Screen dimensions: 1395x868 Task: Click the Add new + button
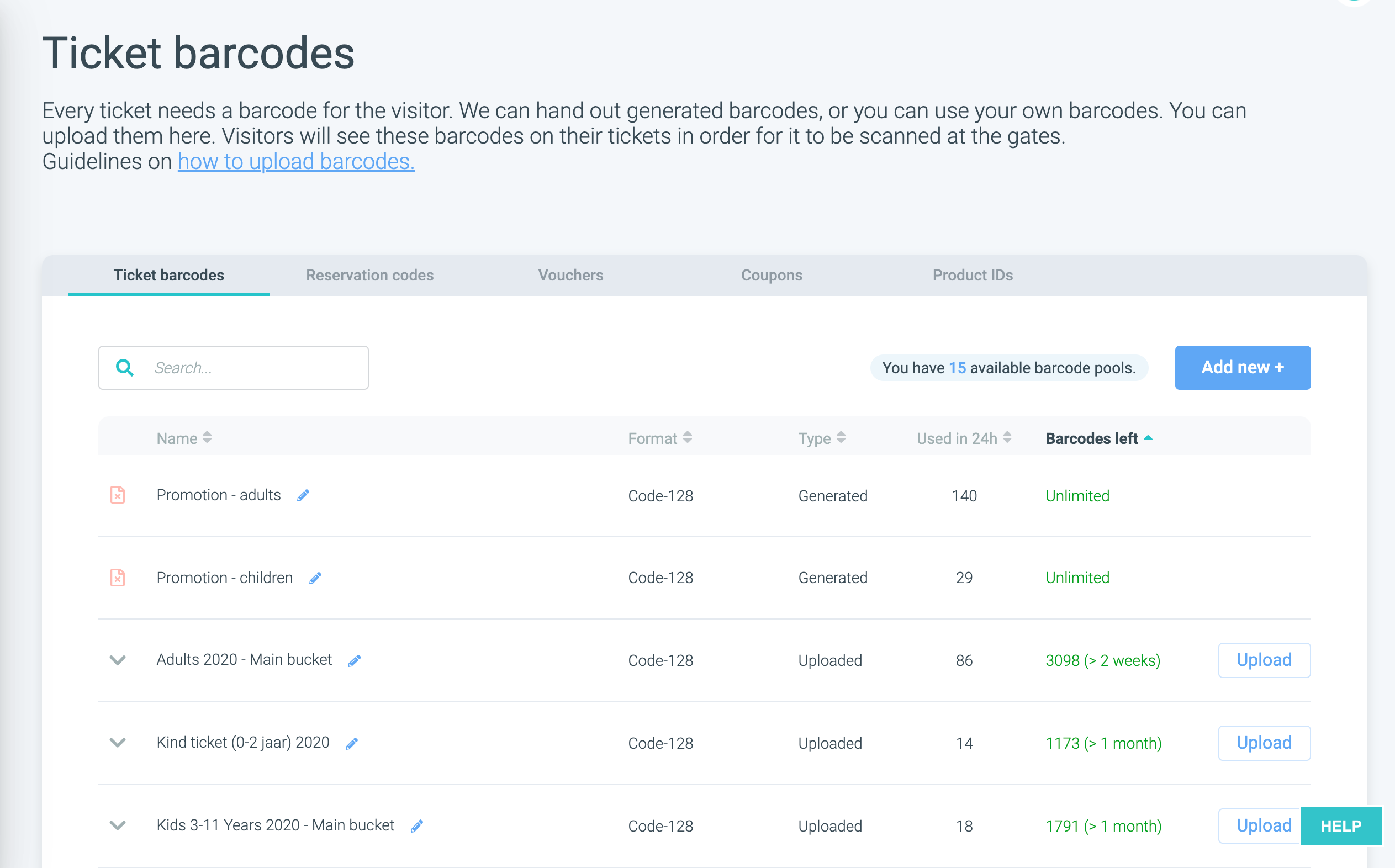coord(1242,367)
